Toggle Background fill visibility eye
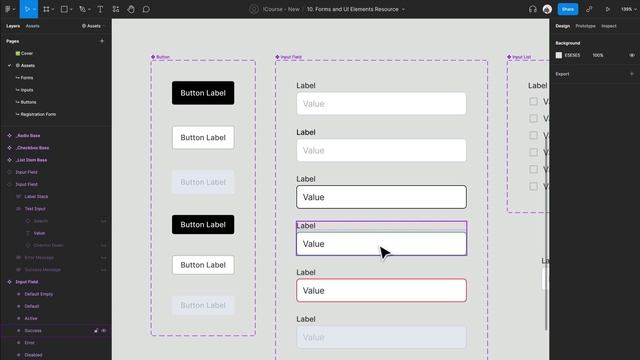 tap(631, 55)
